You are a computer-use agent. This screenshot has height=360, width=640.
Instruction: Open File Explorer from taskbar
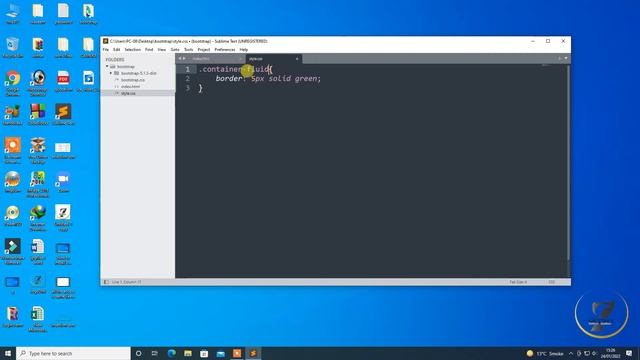(188, 353)
